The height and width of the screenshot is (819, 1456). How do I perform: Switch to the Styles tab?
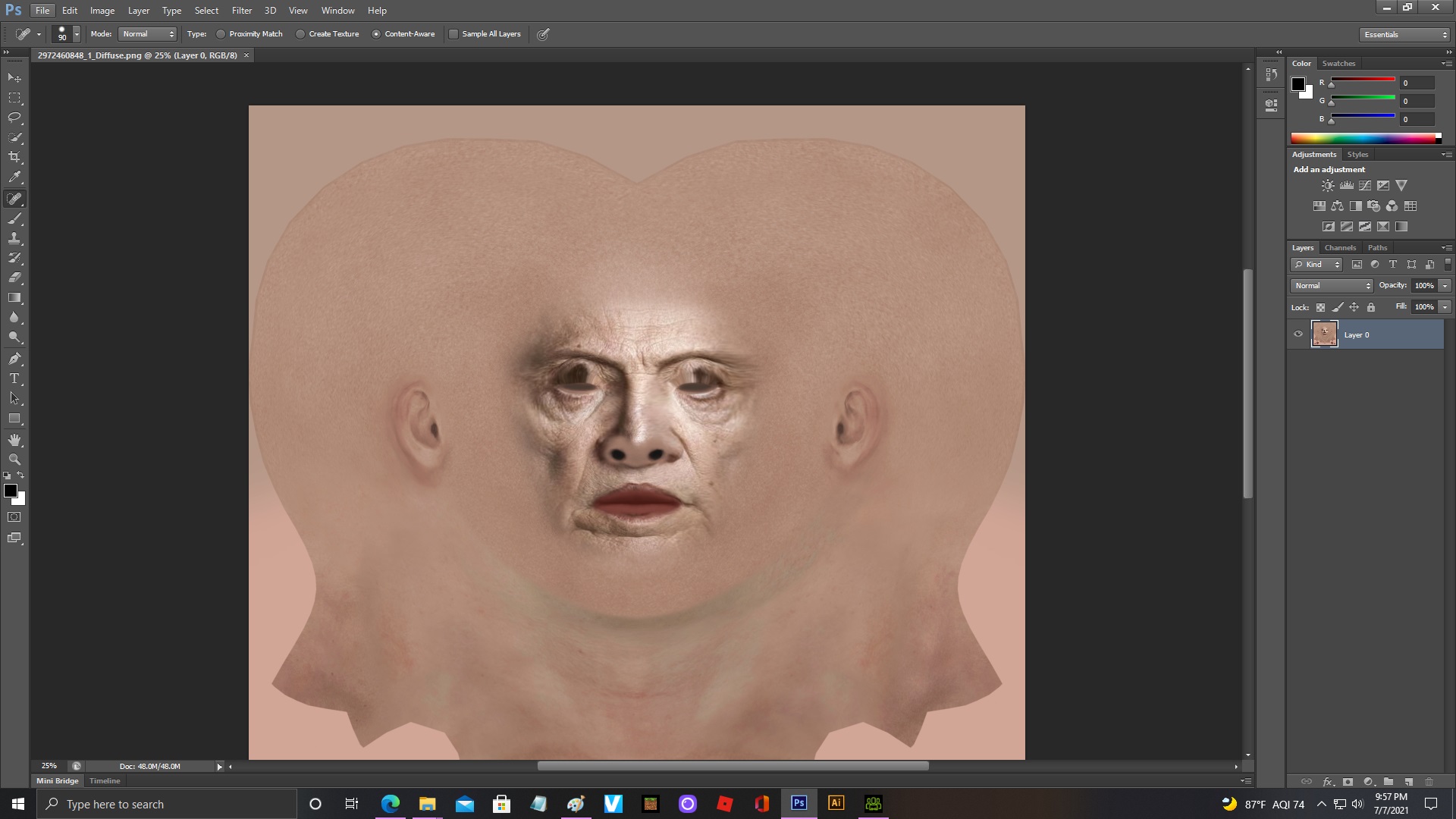point(1357,155)
